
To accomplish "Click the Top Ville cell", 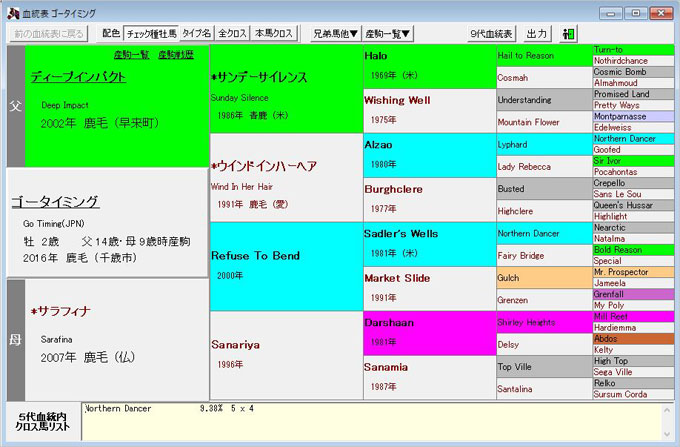I will [544, 367].
